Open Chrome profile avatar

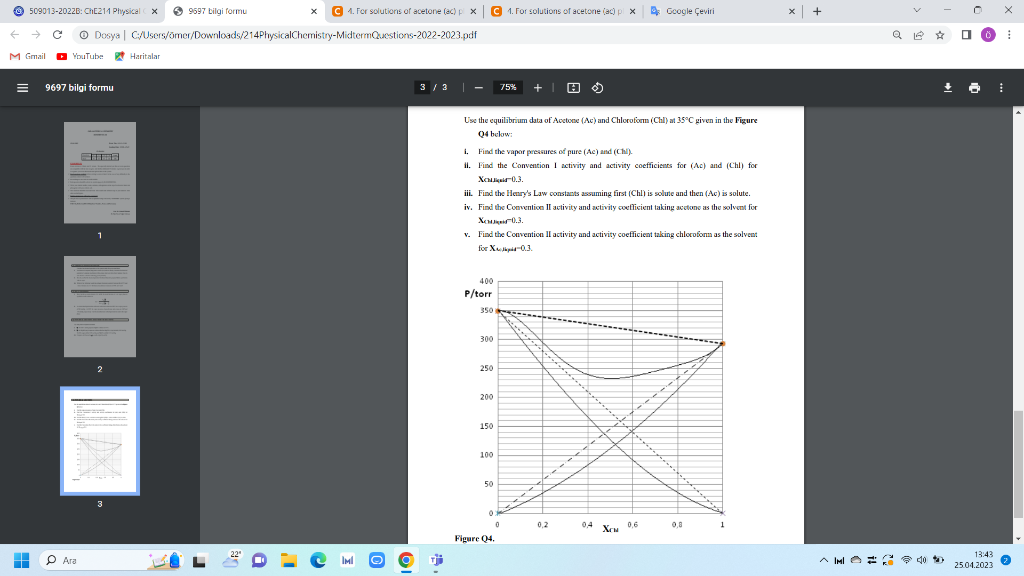(988, 35)
